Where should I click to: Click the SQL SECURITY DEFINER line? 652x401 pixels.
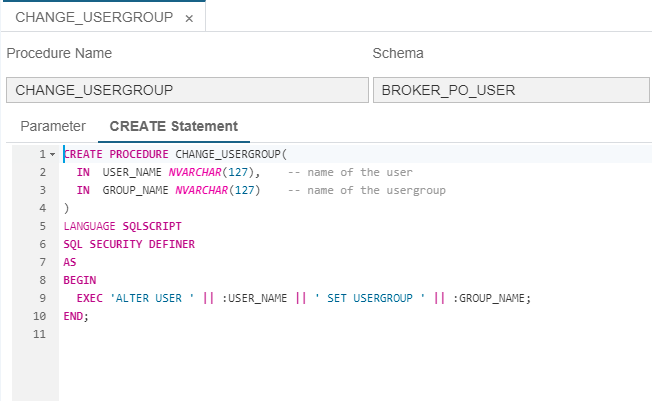(x=129, y=244)
